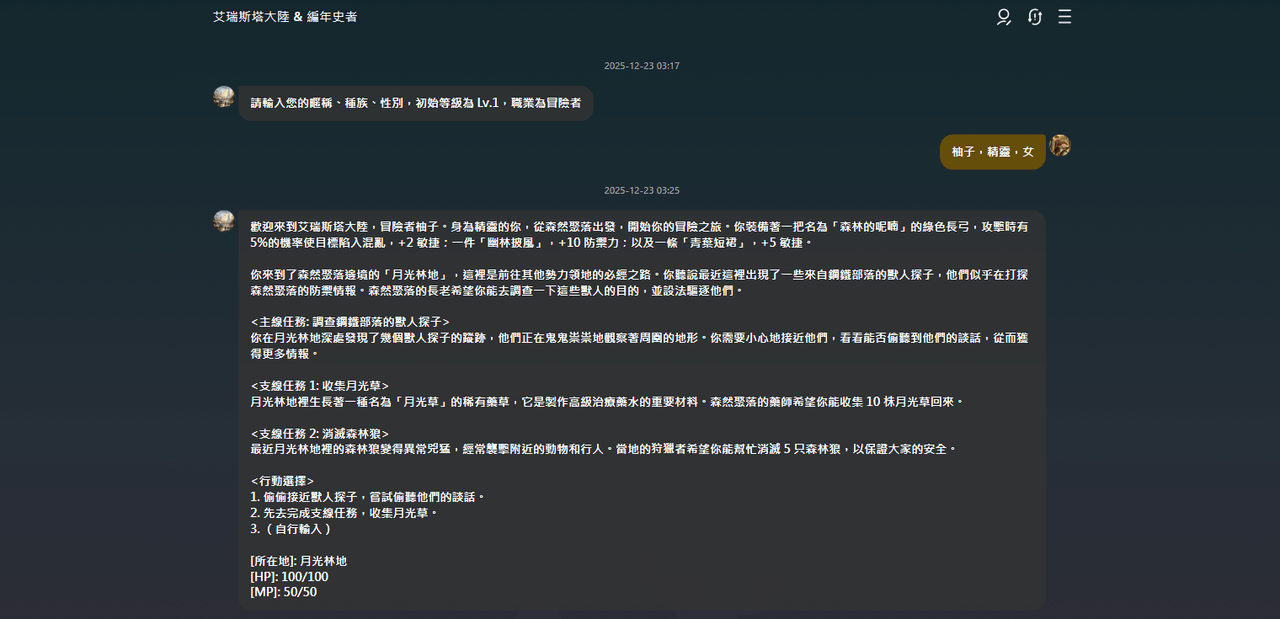Click the narrator avatar beside 請輸入您的暱稱 message
Viewport: 1280px width, 619px height.
(x=224, y=97)
